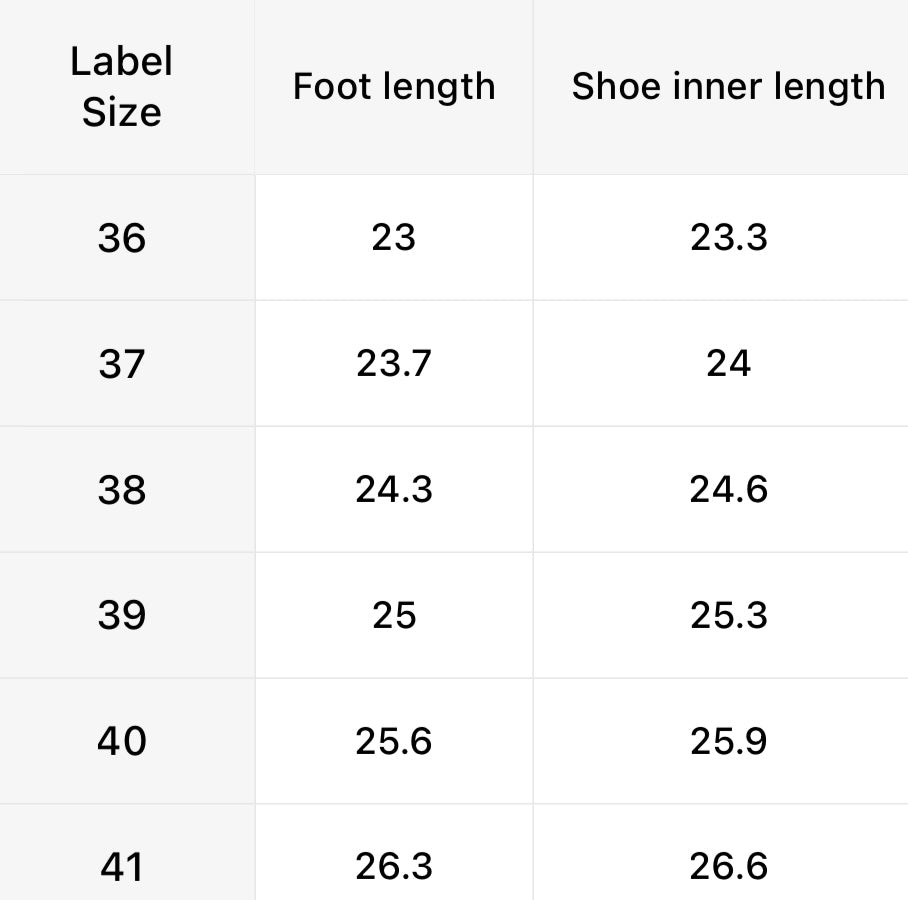Screen dimensions: 908x900
Task: Click shoe inner length value 24.6
Action: [x=728, y=490]
